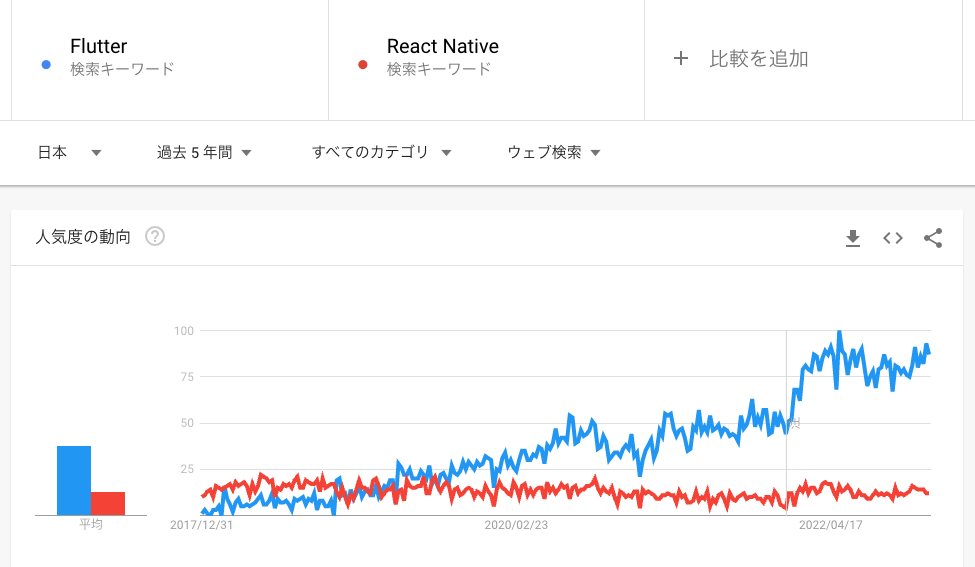This screenshot has width=975, height=567.
Task: Open the embed code icon
Action: (893, 238)
